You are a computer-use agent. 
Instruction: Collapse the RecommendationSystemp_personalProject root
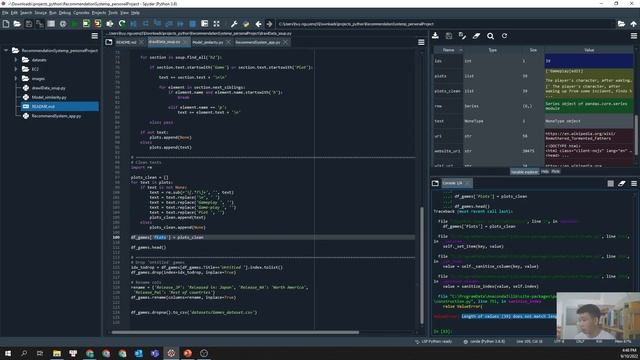coord(6,50)
